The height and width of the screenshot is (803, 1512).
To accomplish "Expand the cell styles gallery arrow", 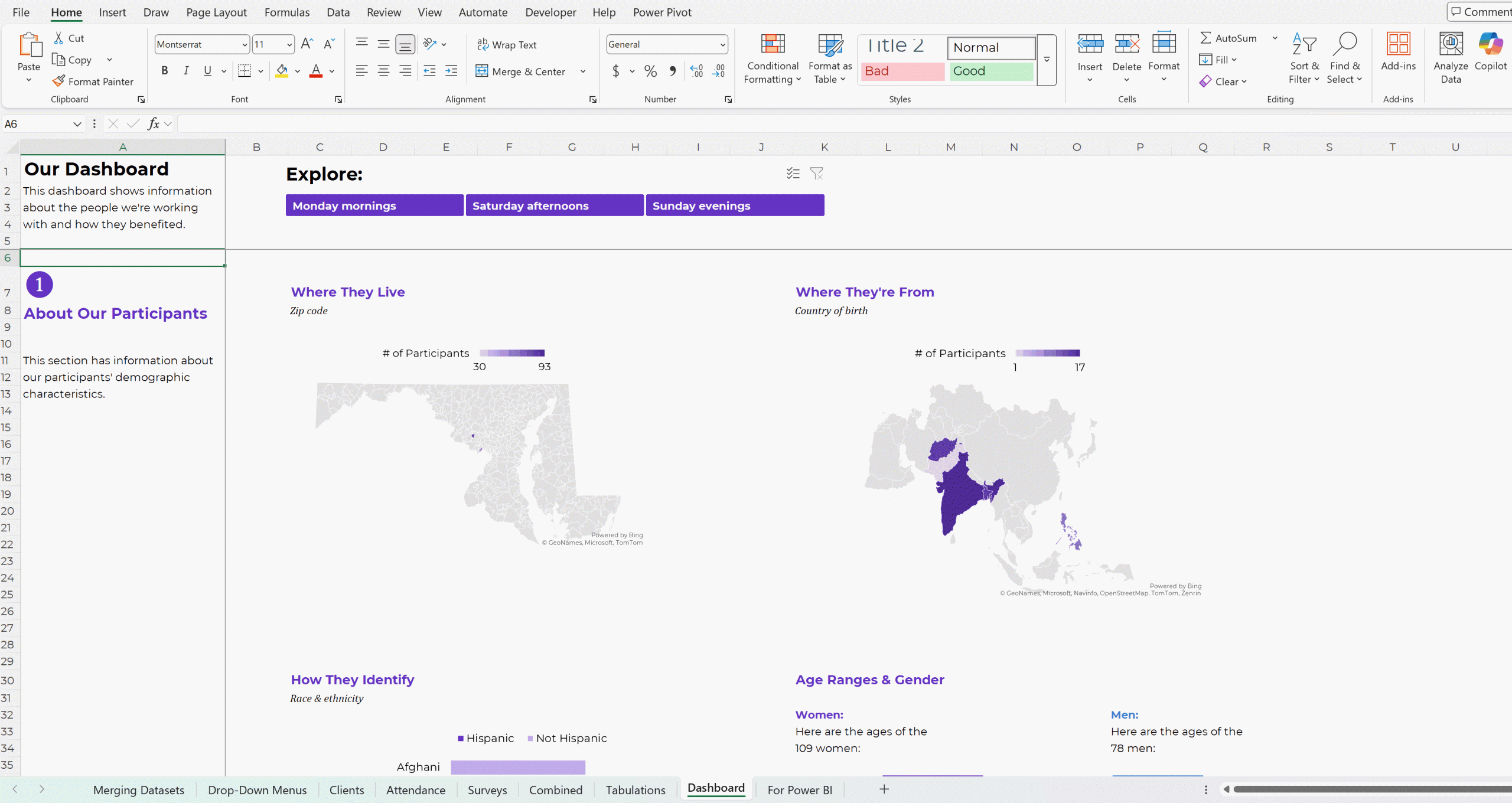I will [x=1047, y=60].
